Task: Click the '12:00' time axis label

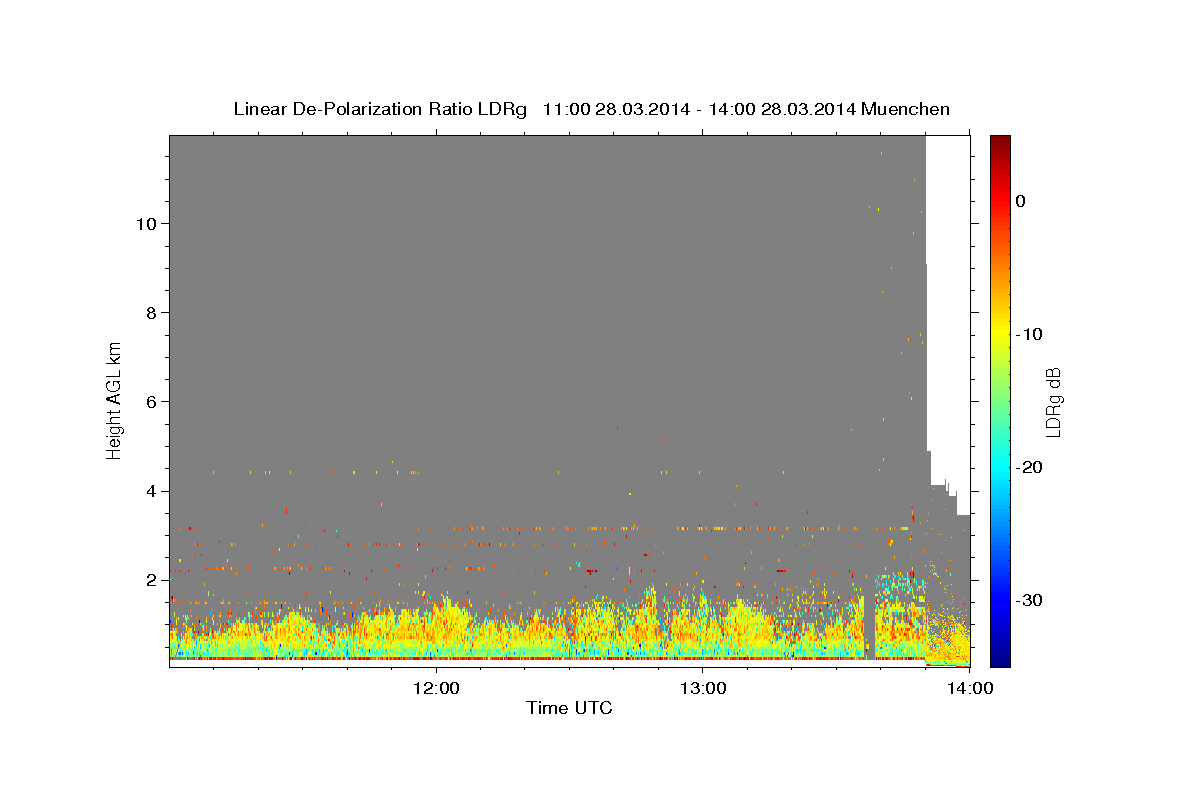Action: (x=436, y=688)
